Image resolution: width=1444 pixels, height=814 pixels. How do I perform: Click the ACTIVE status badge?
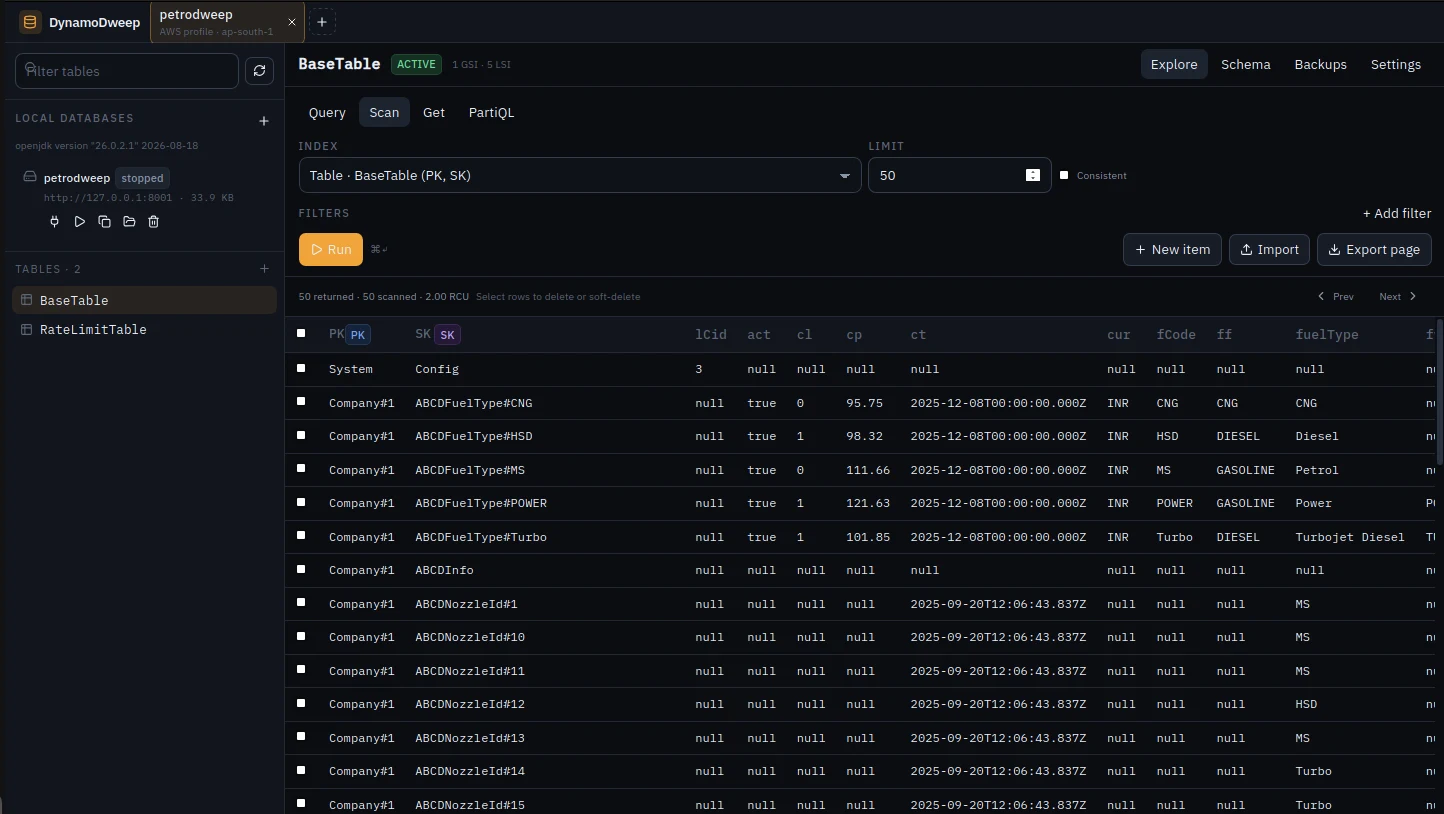coord(416,64)
